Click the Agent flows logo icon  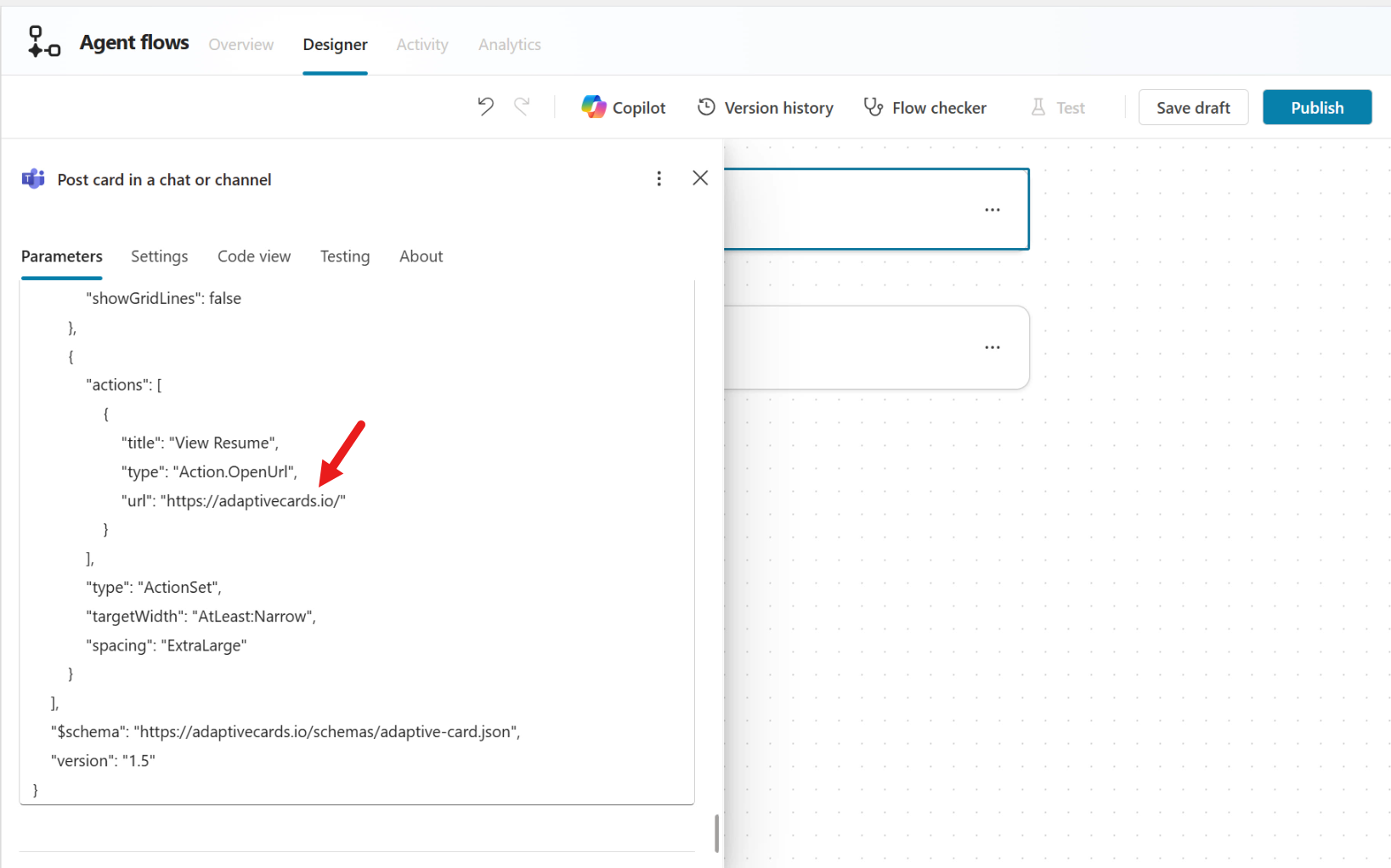tap(42, 40)
